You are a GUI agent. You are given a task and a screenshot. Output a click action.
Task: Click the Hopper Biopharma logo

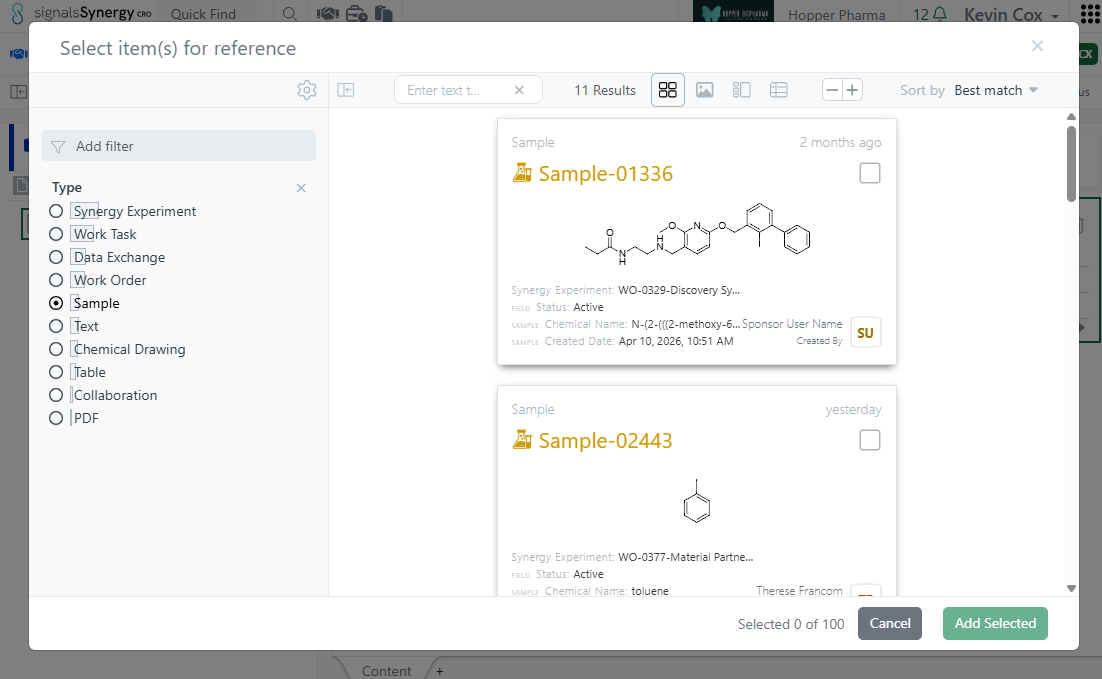[733, 12]
